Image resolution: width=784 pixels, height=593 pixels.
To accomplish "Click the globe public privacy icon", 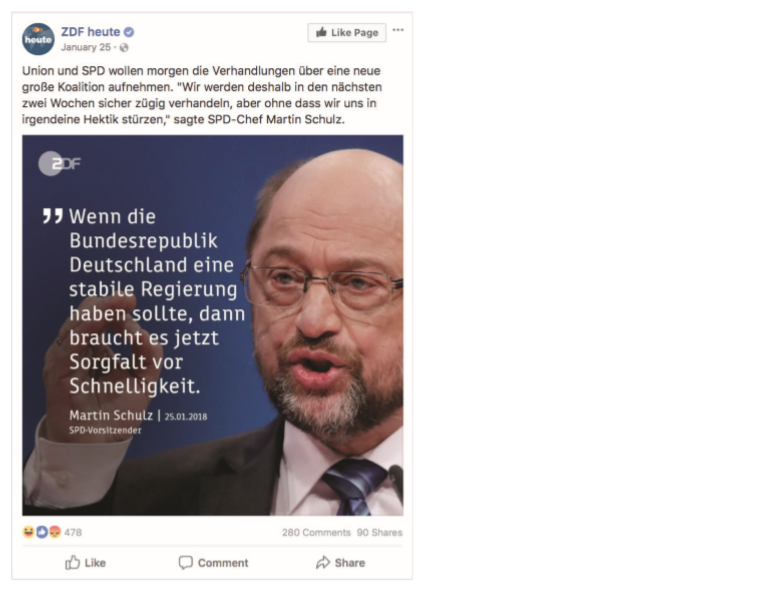I will click(124, 48).
